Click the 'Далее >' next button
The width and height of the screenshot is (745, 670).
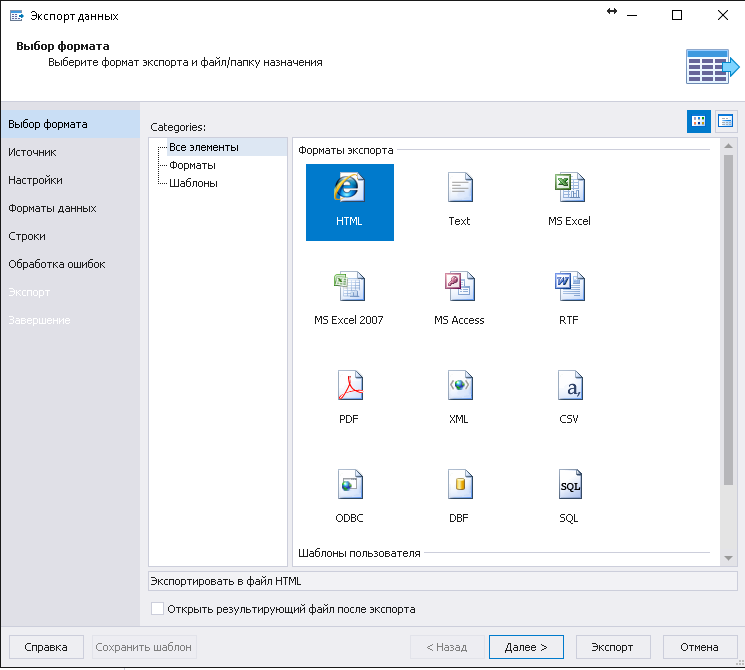[526, 647]
